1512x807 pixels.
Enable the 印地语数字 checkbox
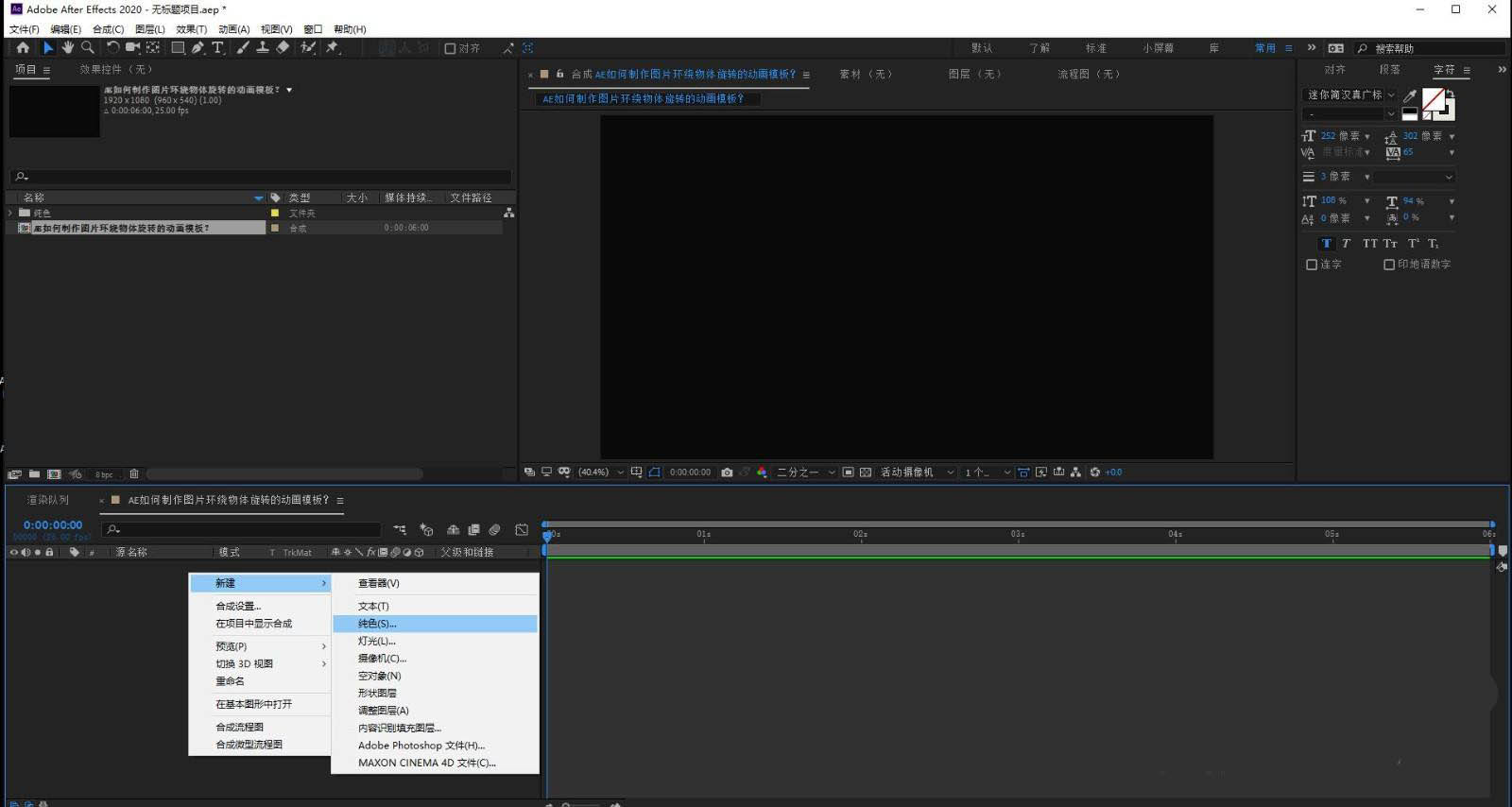[x=1389, y=265]
